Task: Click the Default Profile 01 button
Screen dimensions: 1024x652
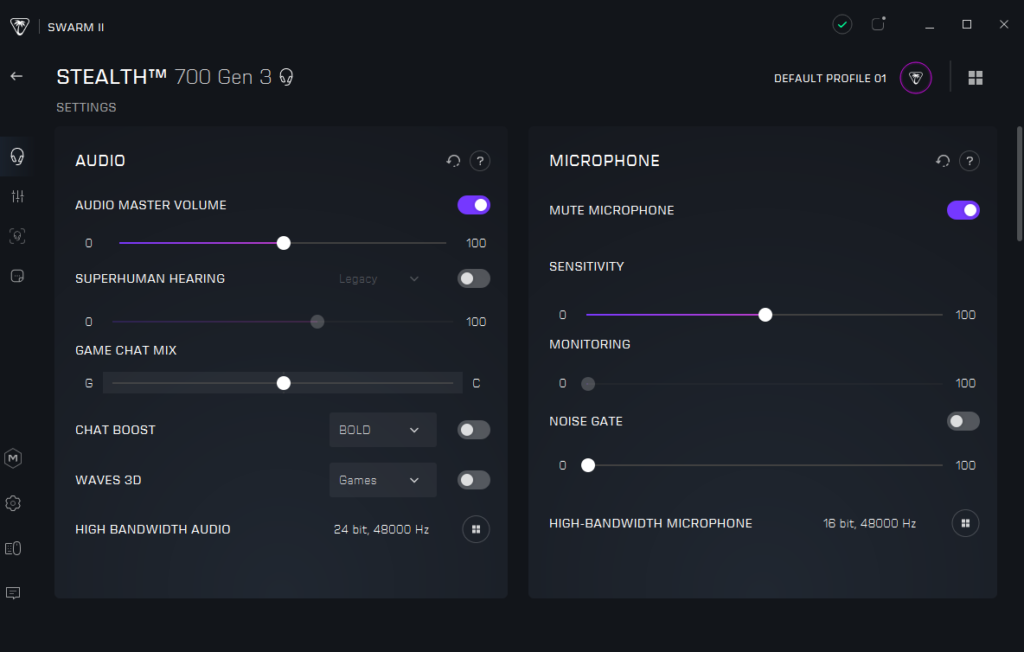Action: click(852, 78)
